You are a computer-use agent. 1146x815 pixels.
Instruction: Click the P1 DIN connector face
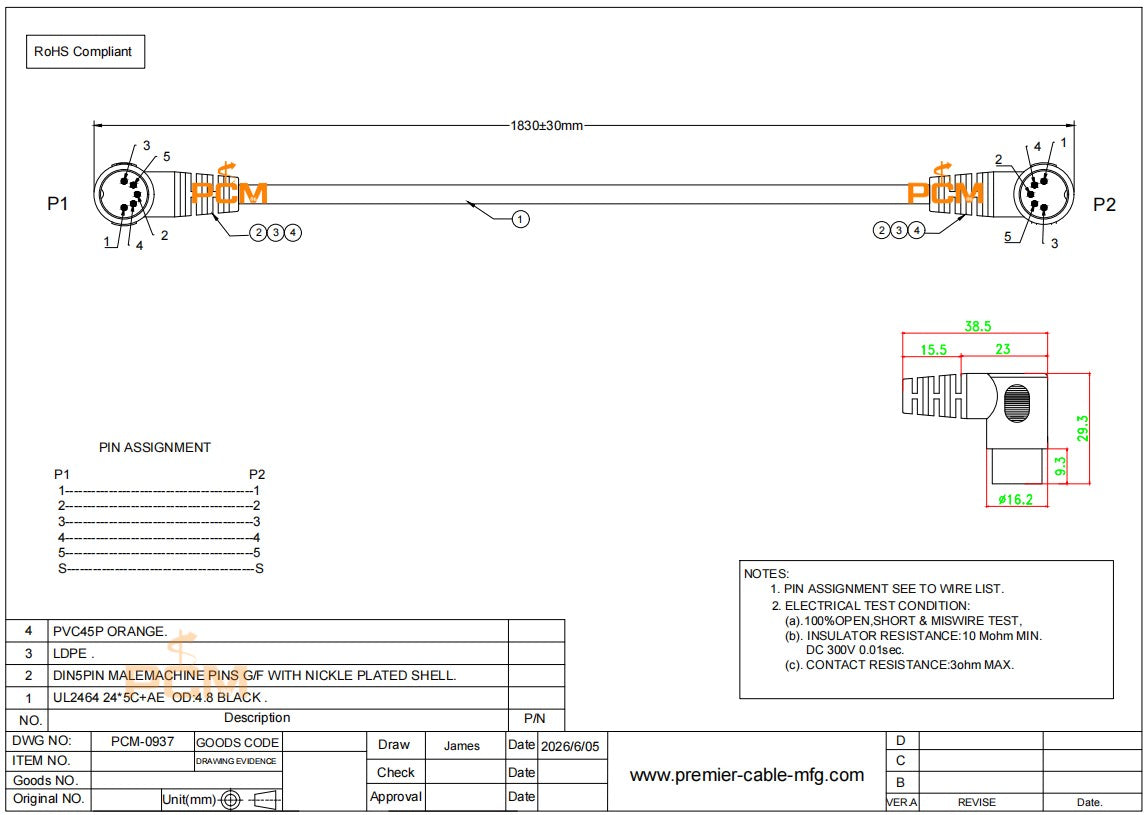pyautogui.click(x=124, y=194)
